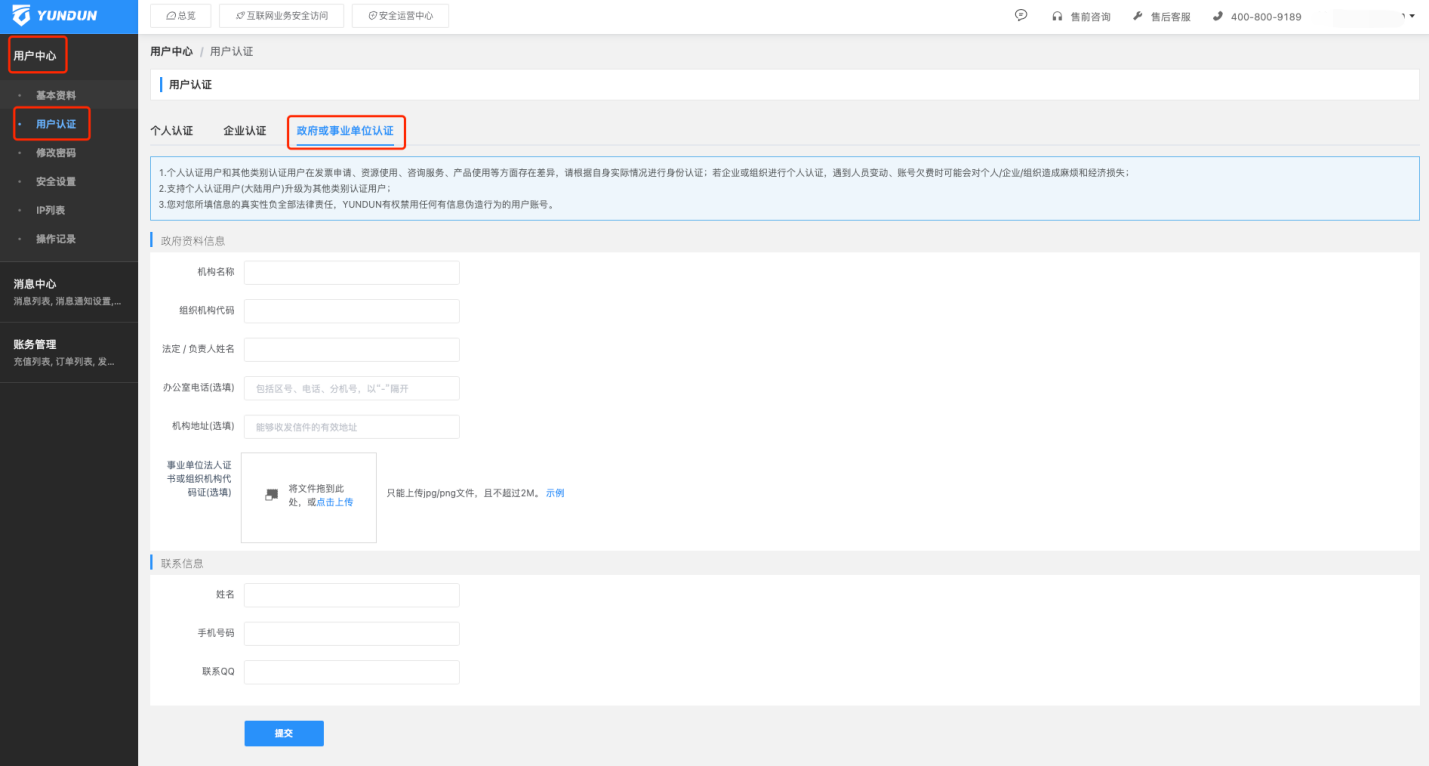The image size is (1429, 766).
Task: Open 安全设置 in the sidebar
Action: click(x=56, y=182)
